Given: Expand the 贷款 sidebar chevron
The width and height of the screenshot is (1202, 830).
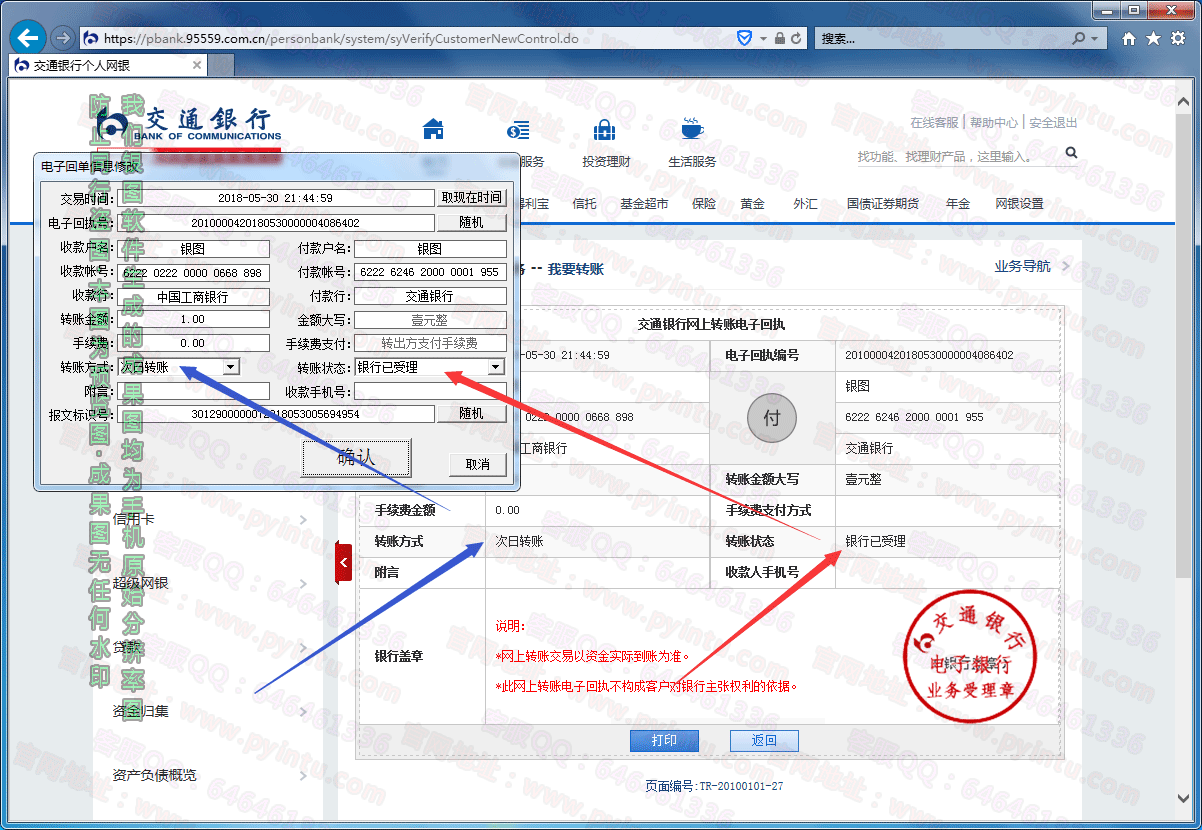Looking at the screenshot, I should pos(303,647).
